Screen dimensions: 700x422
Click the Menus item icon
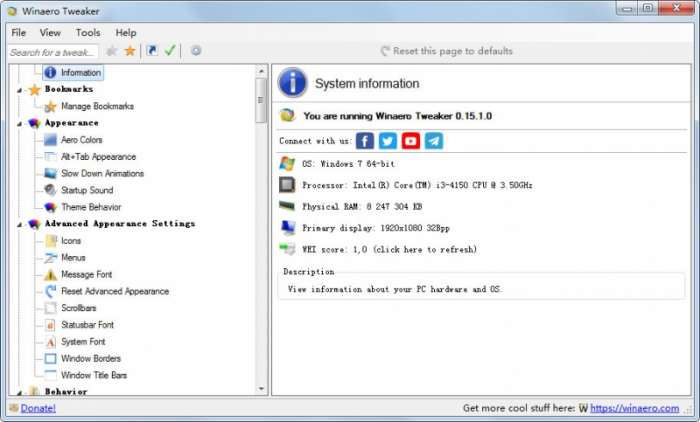coord(50,258)
